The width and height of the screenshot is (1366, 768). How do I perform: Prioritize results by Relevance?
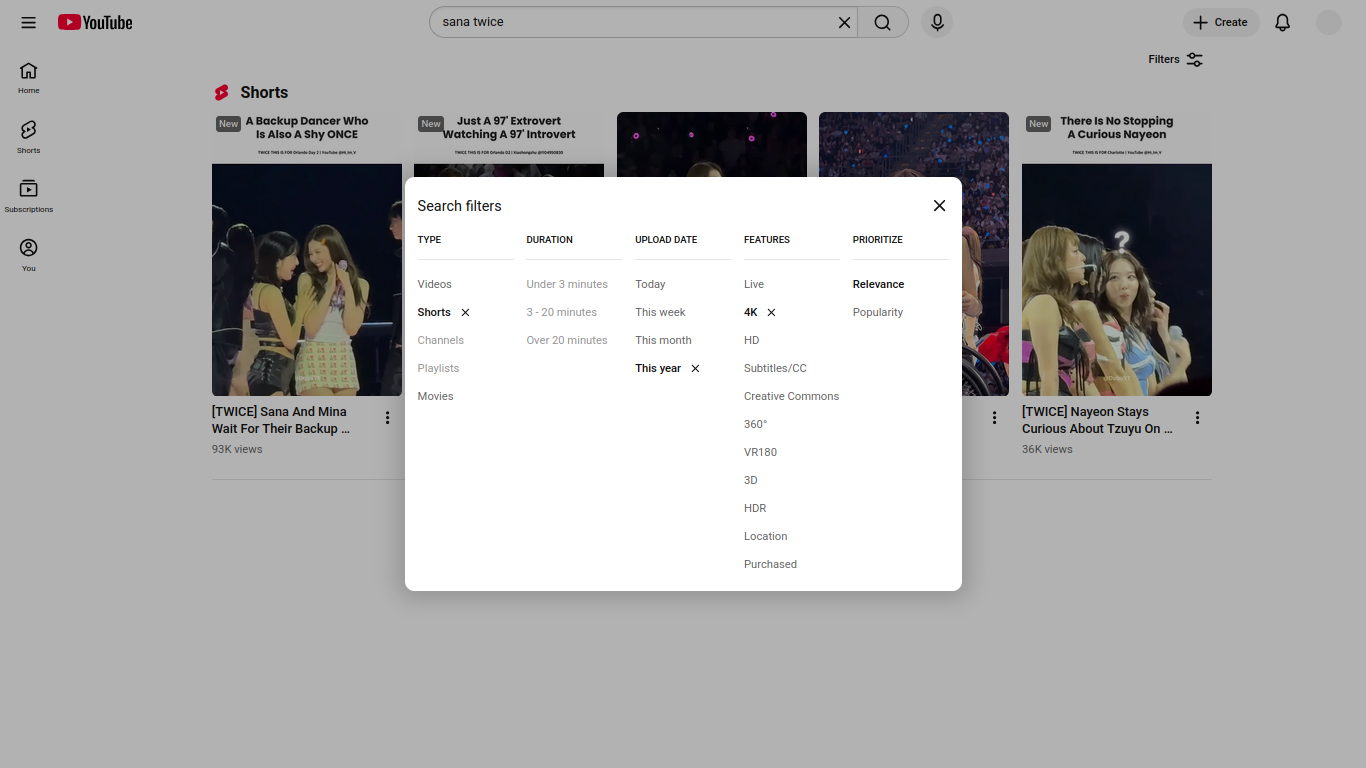coord(879,285)
